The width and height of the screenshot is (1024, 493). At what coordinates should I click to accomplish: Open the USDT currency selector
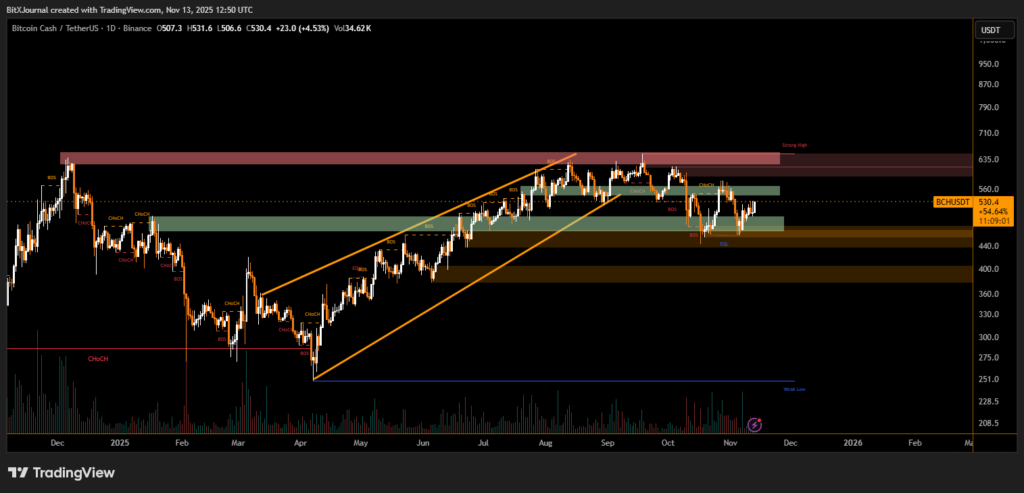[991, 30]
